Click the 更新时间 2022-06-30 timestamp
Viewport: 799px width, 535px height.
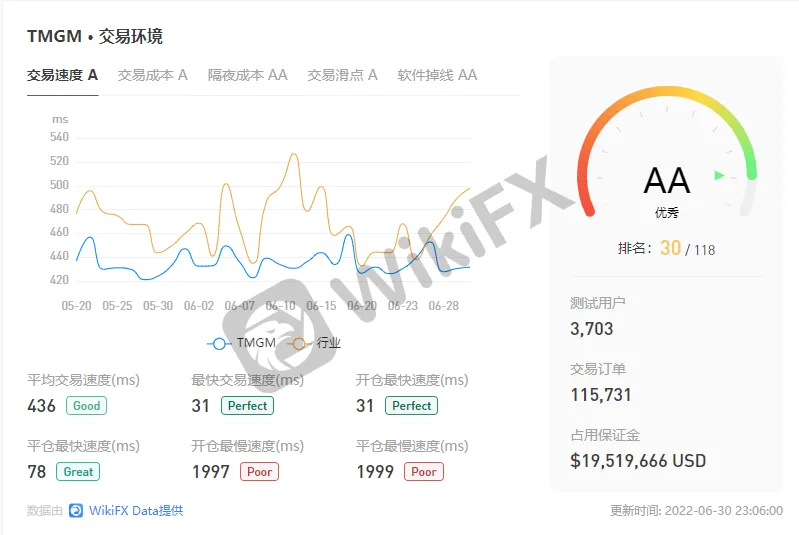pyautogui.click(x=697, y=511)
